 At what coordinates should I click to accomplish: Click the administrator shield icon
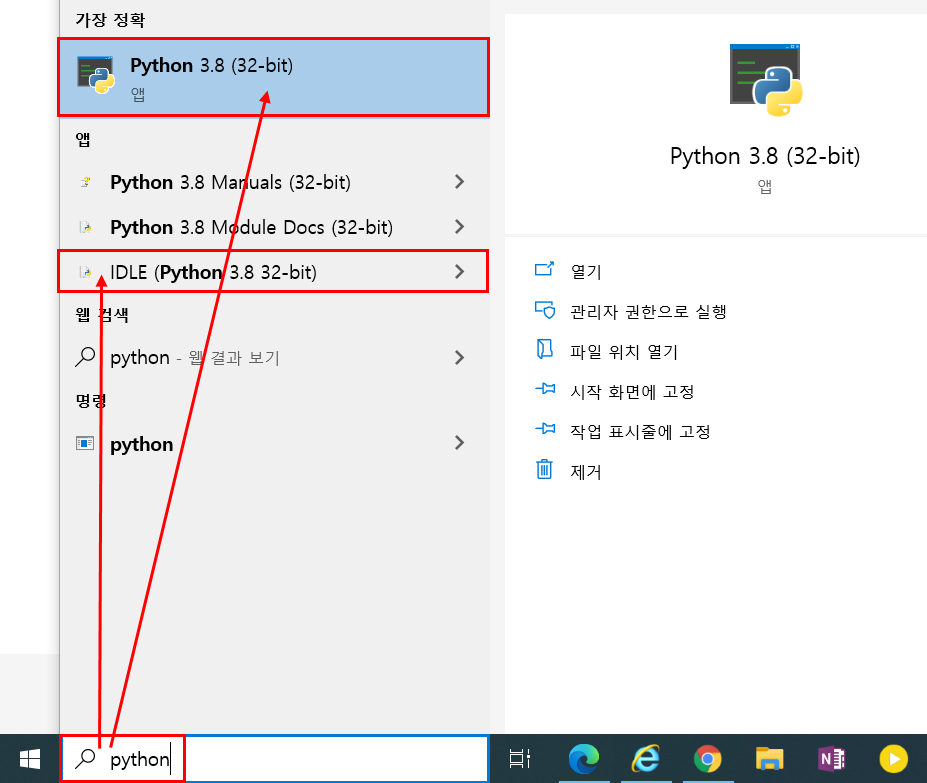tap(544, 310)
